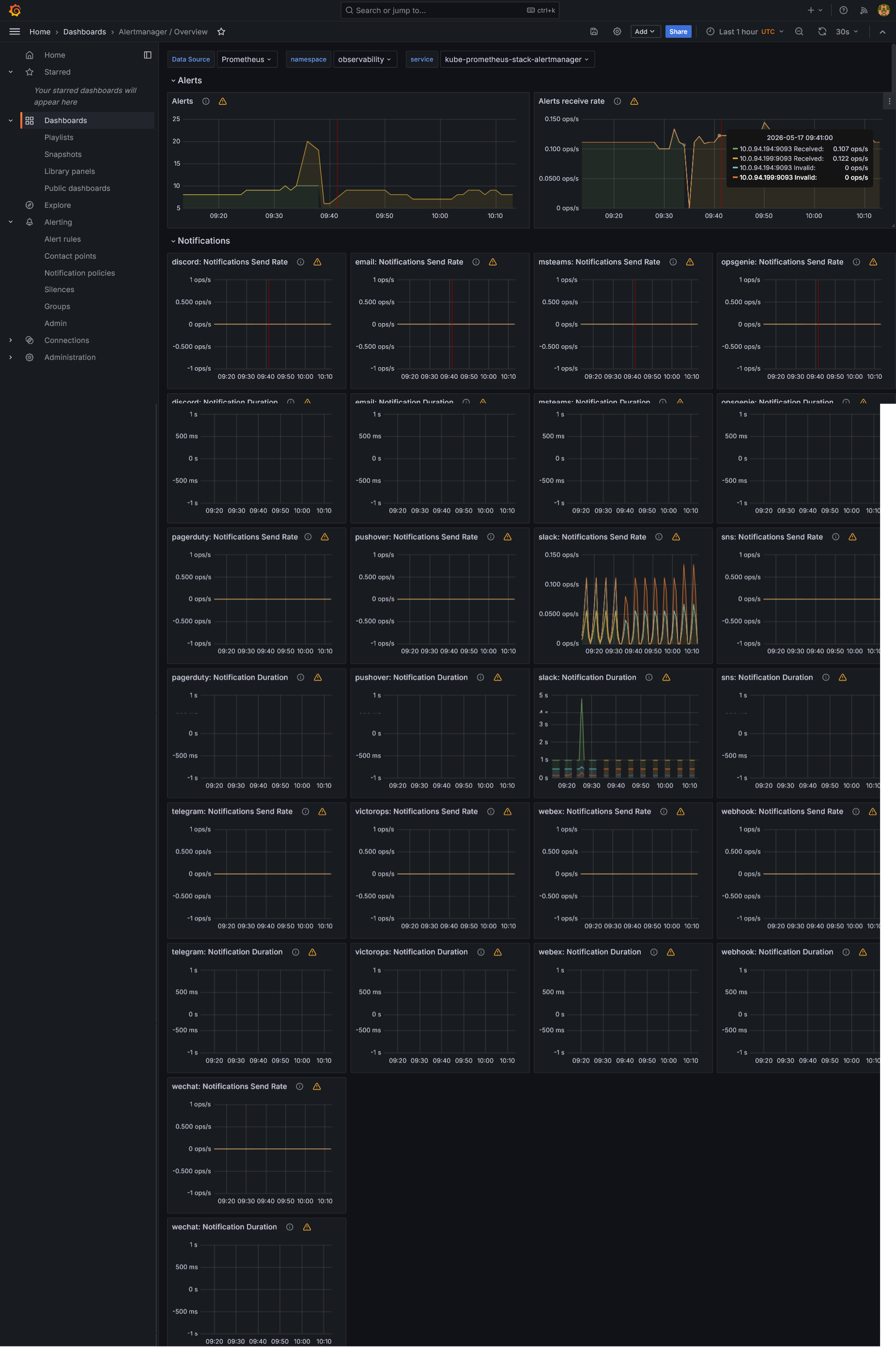Screen dimensions: 896x1348
Task: Refresh the dashboard now
Action: (x=822, y=31)
